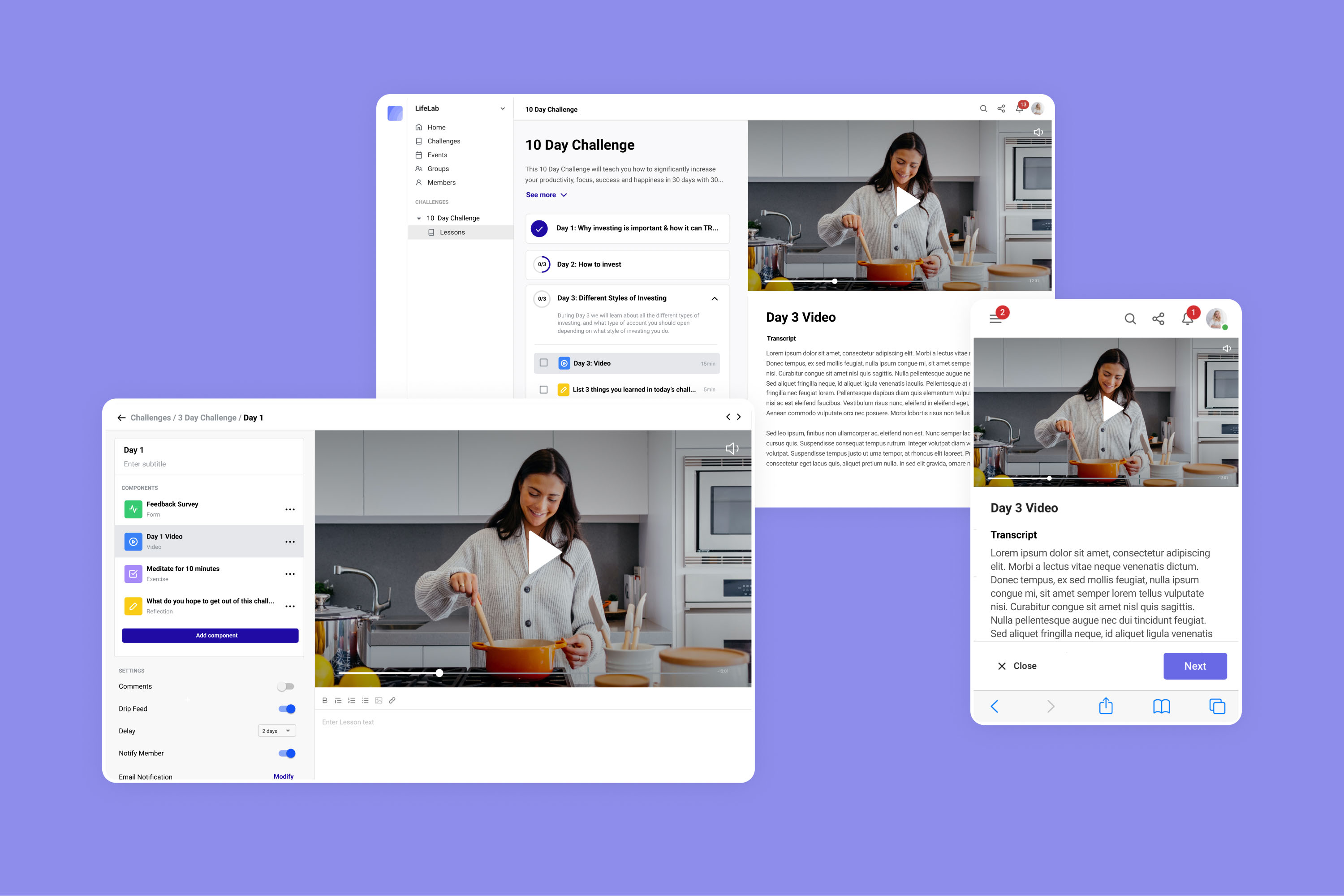Disable the Drip Feed toggle
This screenshot has height=896, width=1344.
coord(287,709)
